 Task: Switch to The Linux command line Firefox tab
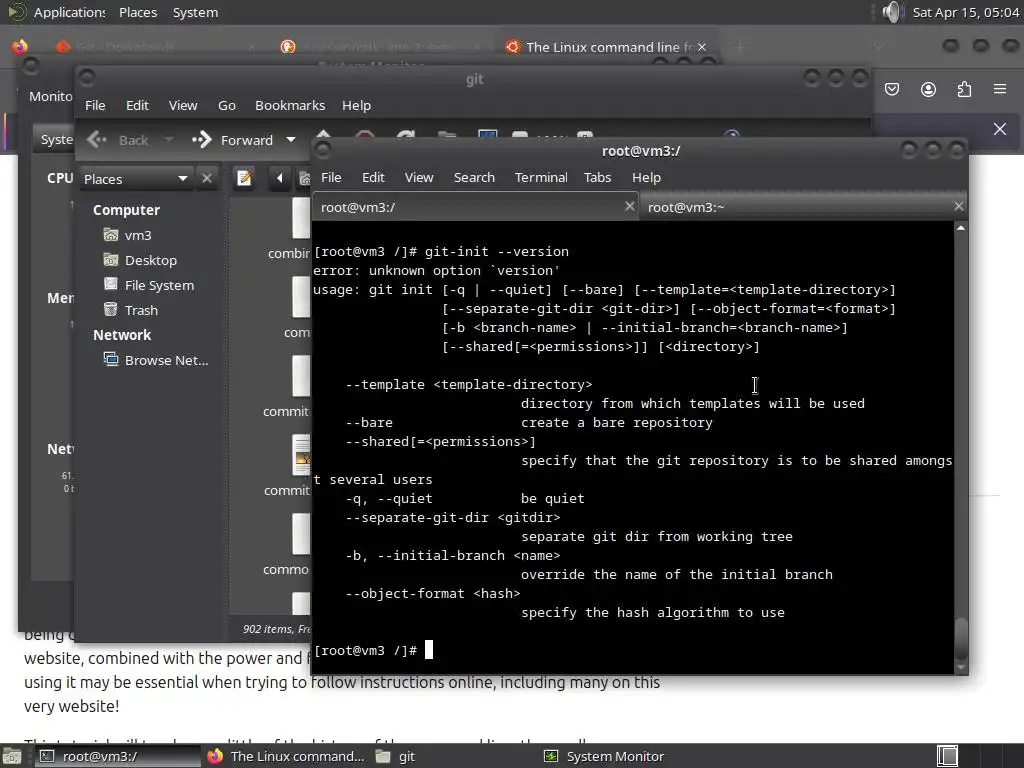click(607, 47)
